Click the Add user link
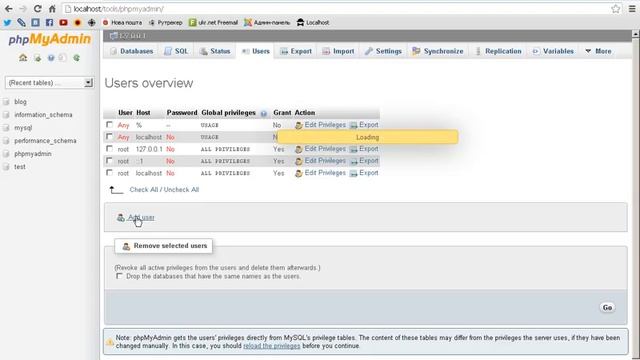 pos(141,218)
